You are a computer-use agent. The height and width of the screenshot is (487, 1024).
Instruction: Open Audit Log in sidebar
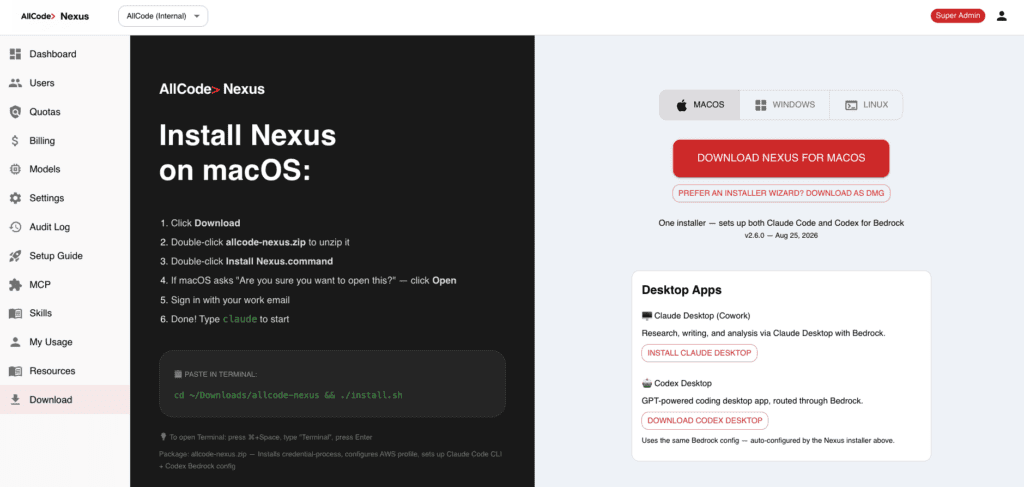coord(65,227)
